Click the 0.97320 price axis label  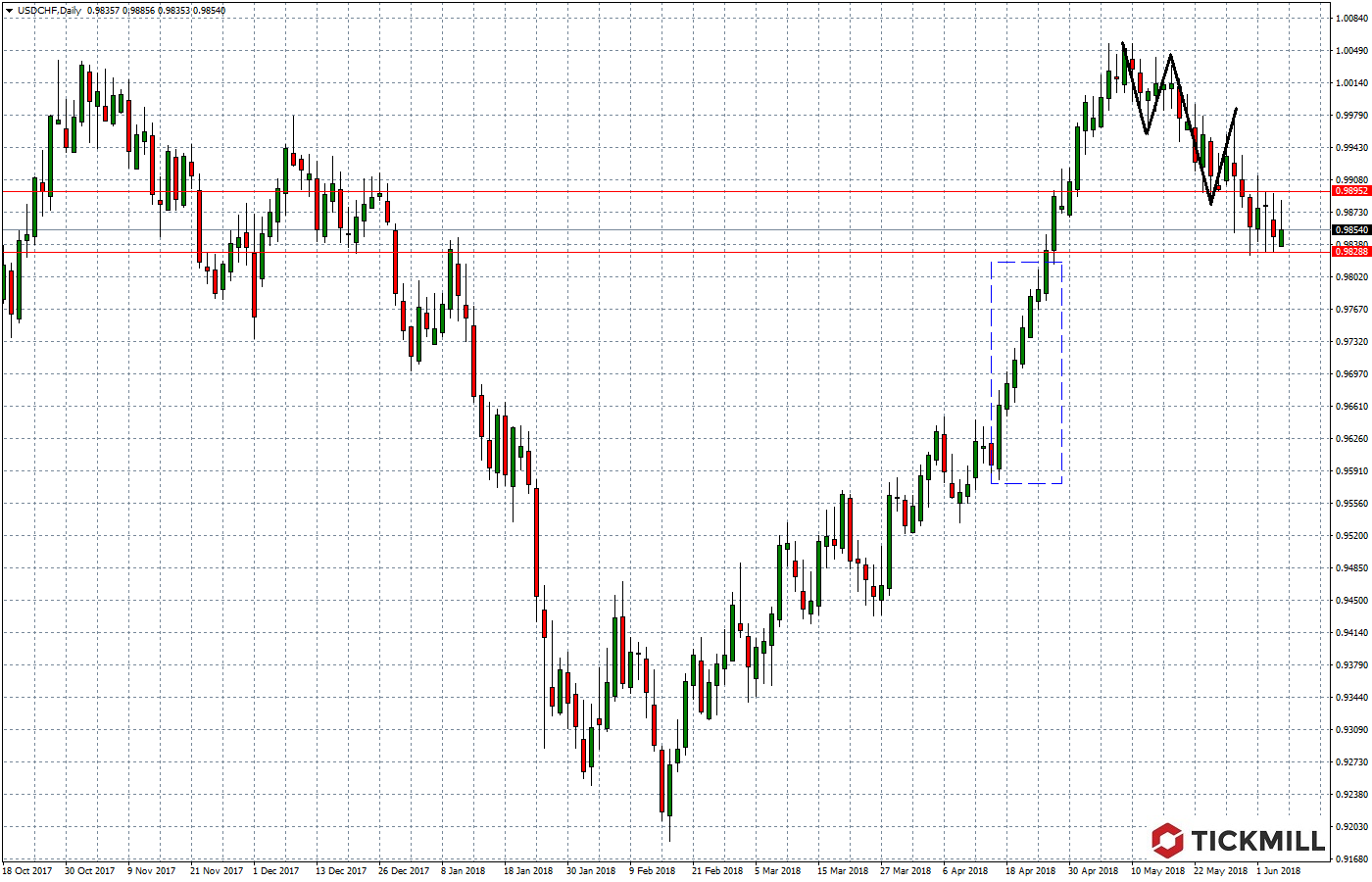1351,341
